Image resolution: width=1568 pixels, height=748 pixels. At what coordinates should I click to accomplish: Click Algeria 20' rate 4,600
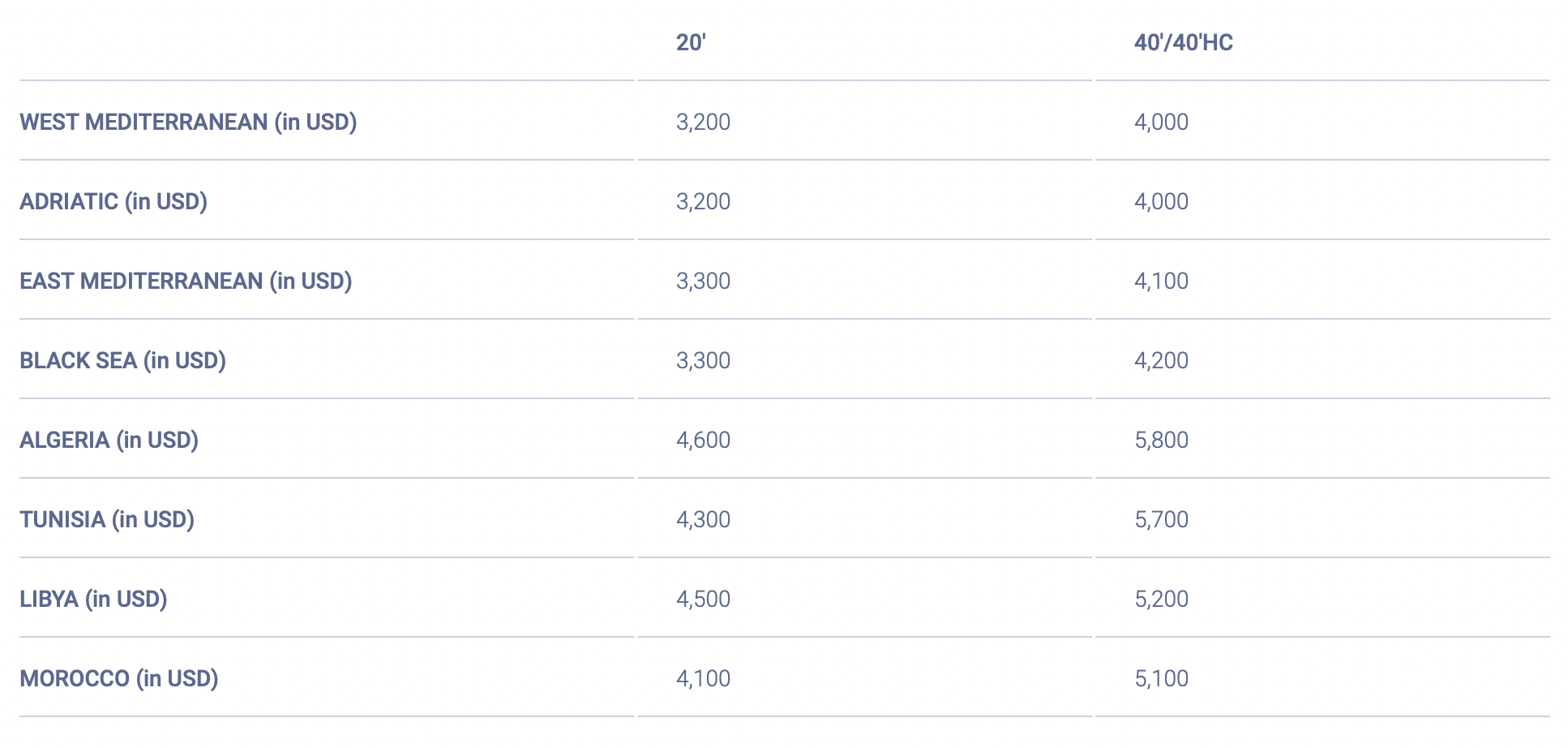(703, 440)
